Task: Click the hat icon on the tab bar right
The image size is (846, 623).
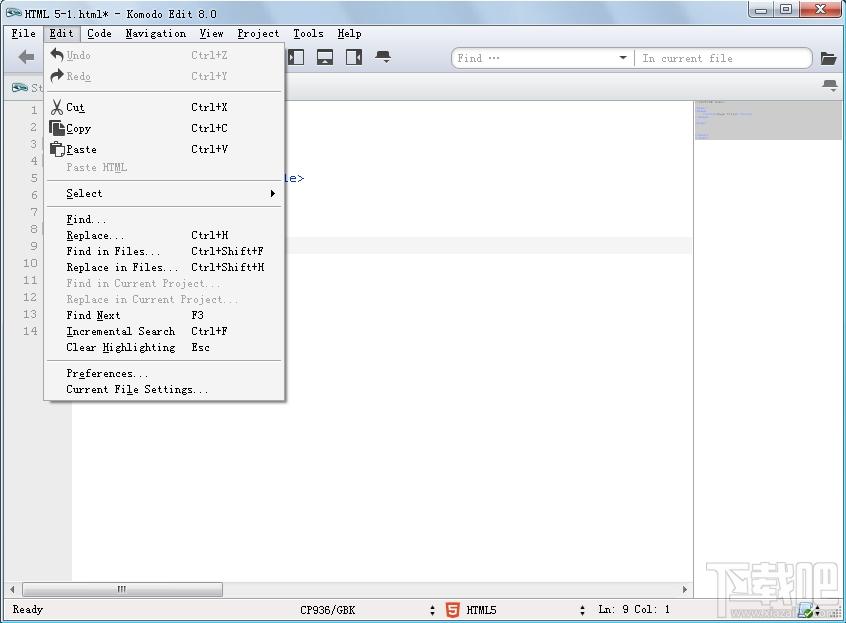Action: (x=830, y=85)
